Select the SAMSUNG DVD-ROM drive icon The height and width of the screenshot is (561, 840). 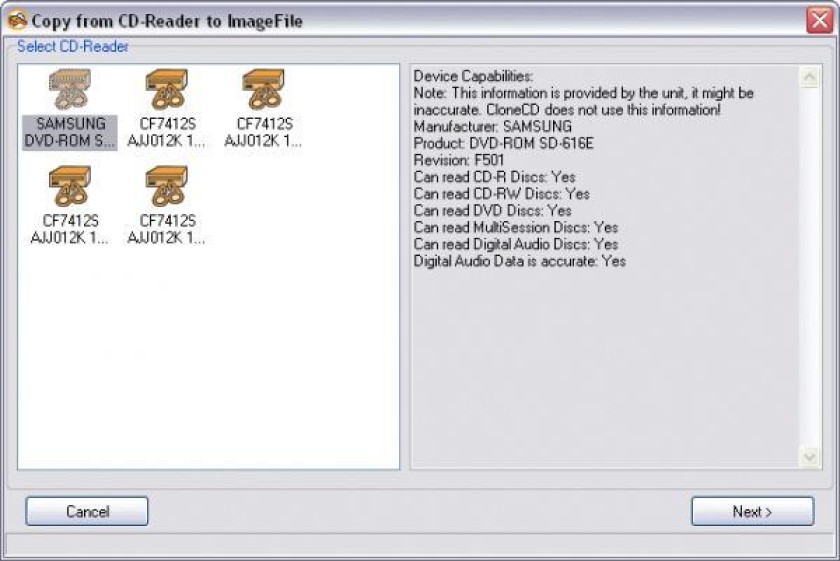pyautogui.click(x=70, y=89)
